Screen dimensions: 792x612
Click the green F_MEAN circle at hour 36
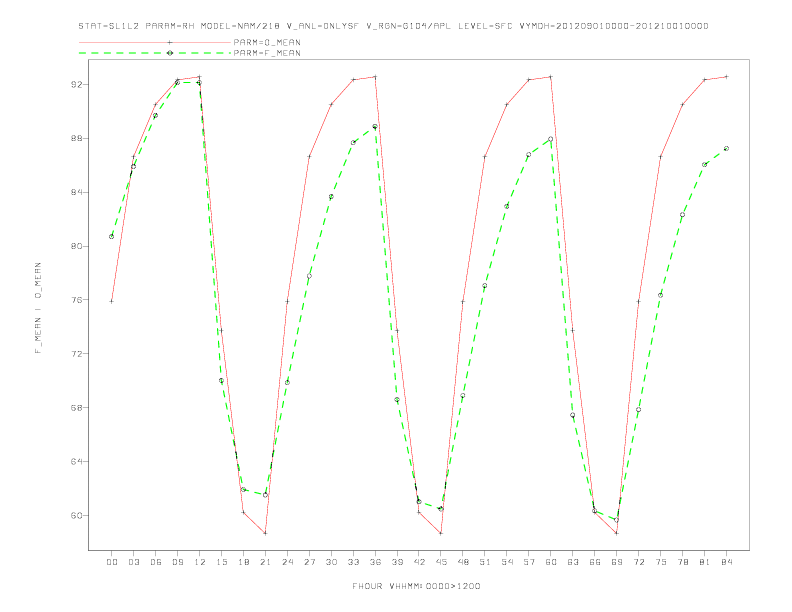coord(375,126)
